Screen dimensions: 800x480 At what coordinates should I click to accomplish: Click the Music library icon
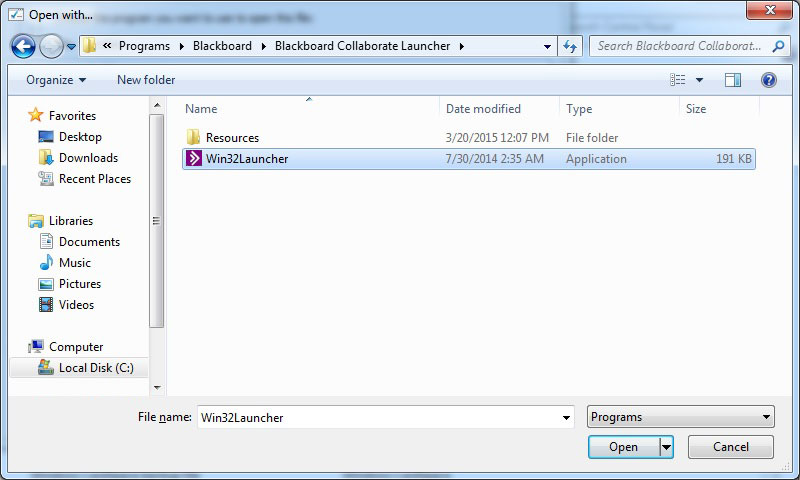(46, 263)
